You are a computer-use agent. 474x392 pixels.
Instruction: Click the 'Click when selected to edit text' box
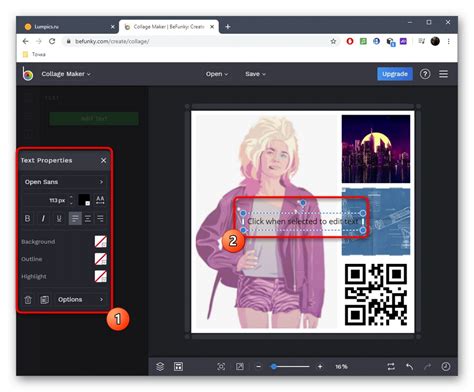tap(303, 221)
